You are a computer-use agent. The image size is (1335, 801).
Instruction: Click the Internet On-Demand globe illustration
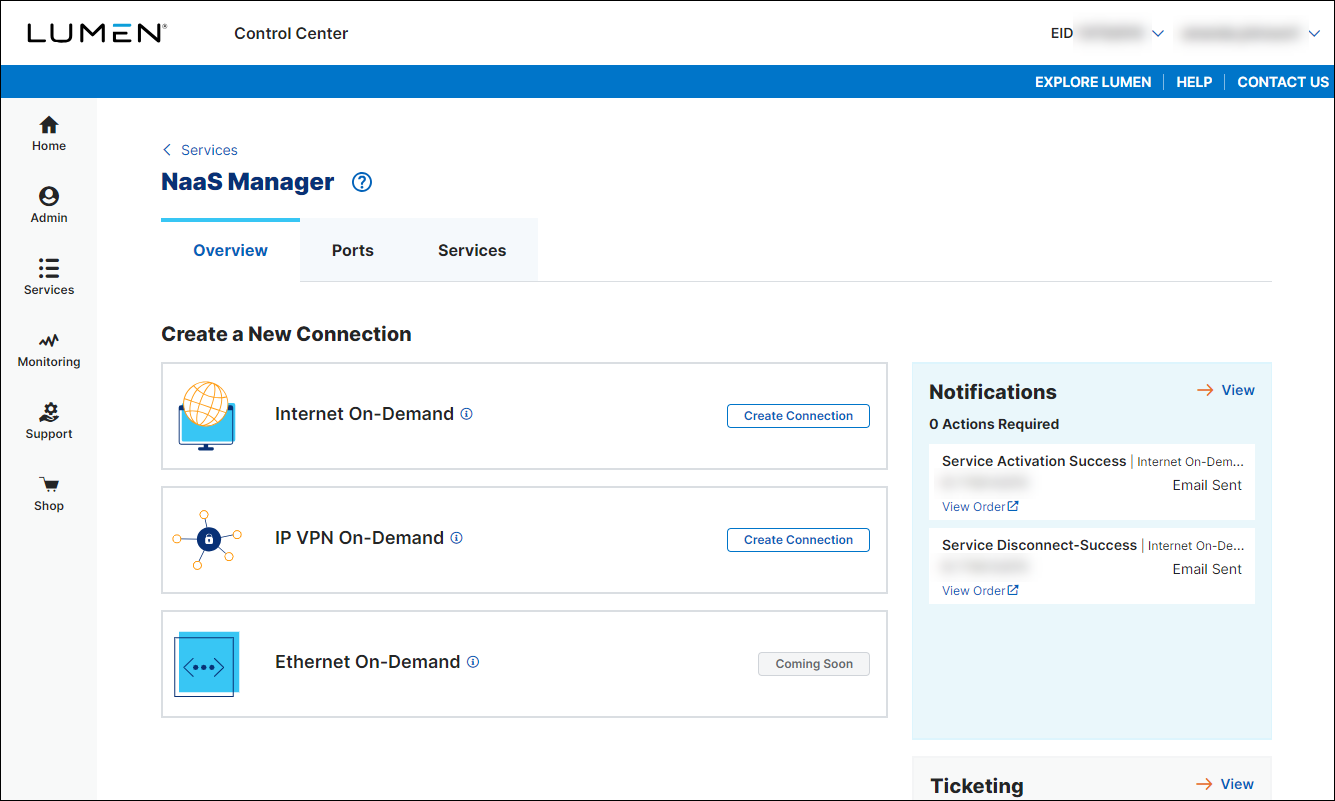coord(206,415)
